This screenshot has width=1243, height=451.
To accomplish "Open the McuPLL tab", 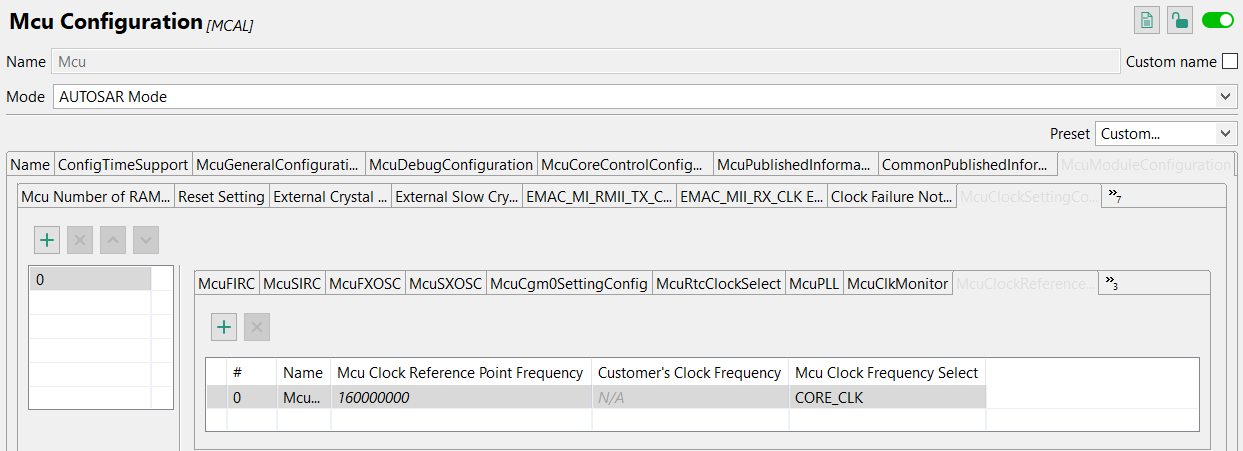I will [x=814, y=284].
